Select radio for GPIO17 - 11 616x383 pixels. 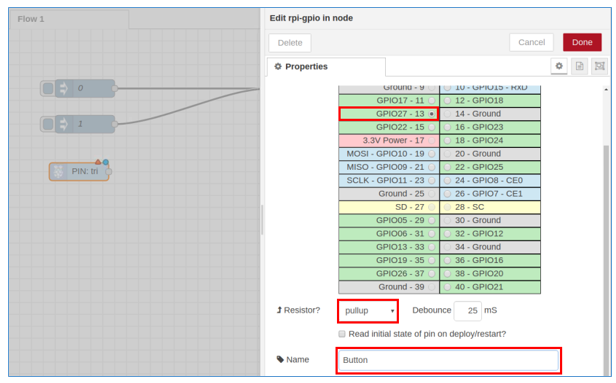(432, 101)
